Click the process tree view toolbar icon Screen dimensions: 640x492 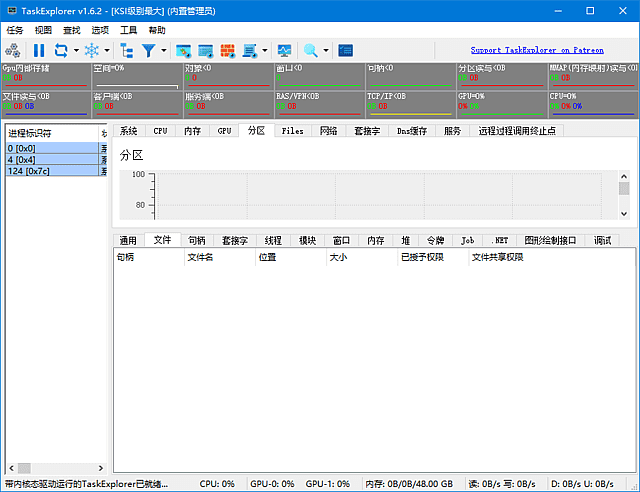click(127, 50)
